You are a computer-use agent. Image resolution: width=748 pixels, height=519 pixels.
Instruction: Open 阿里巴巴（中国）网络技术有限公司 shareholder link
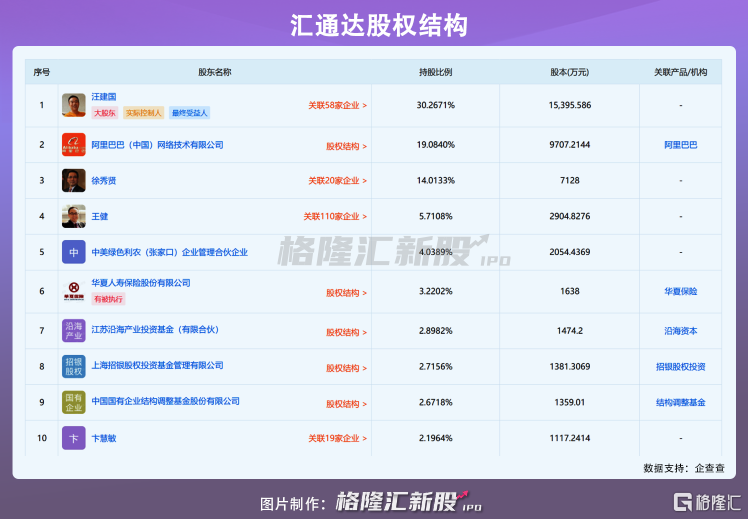(157, 145)
